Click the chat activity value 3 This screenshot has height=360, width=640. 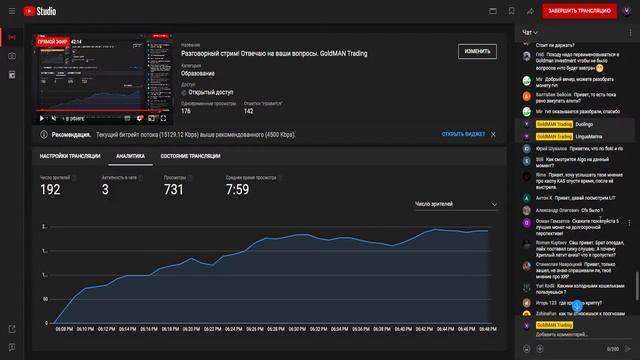point(105,190)
